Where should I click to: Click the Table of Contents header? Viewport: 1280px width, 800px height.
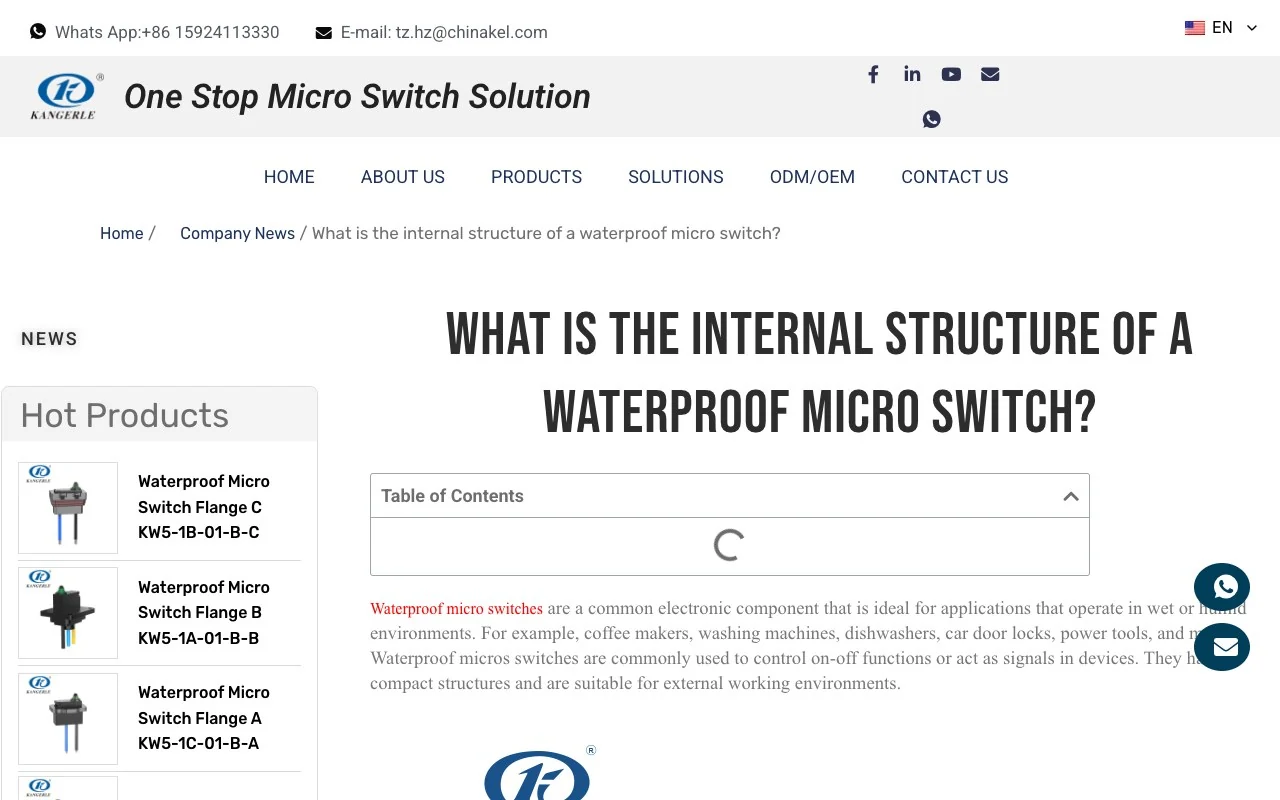pyautogui.click(x=730, y=496)
